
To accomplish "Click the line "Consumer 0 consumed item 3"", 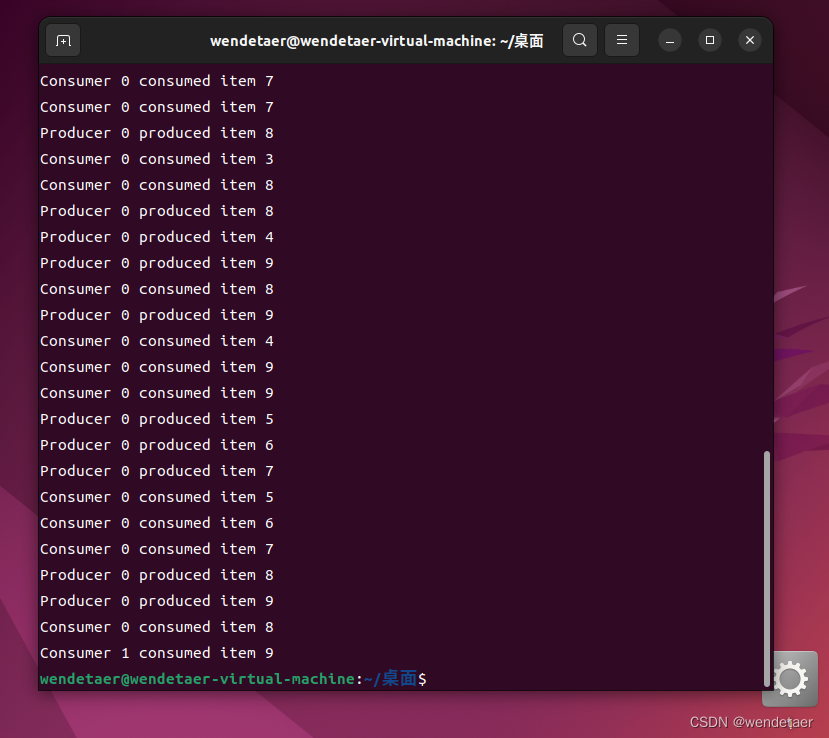I will [x=156, y=159].
